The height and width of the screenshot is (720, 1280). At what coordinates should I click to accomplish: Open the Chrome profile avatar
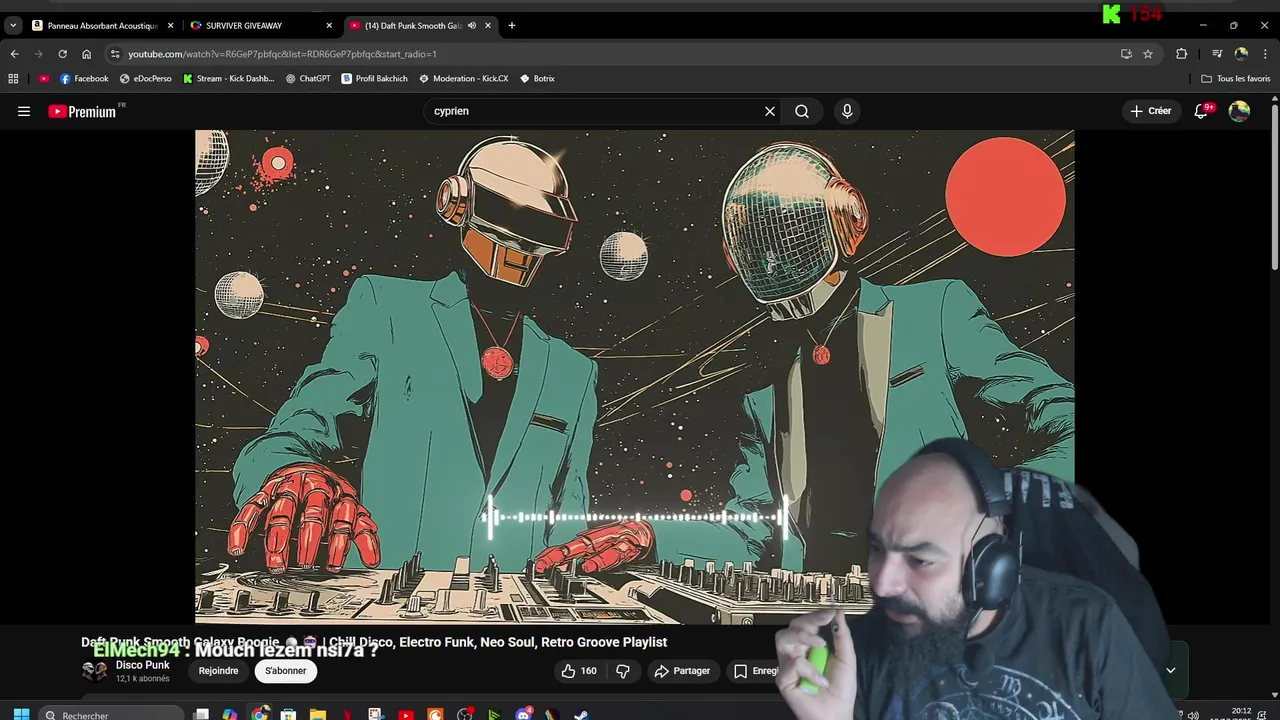tap(1241, 54)
